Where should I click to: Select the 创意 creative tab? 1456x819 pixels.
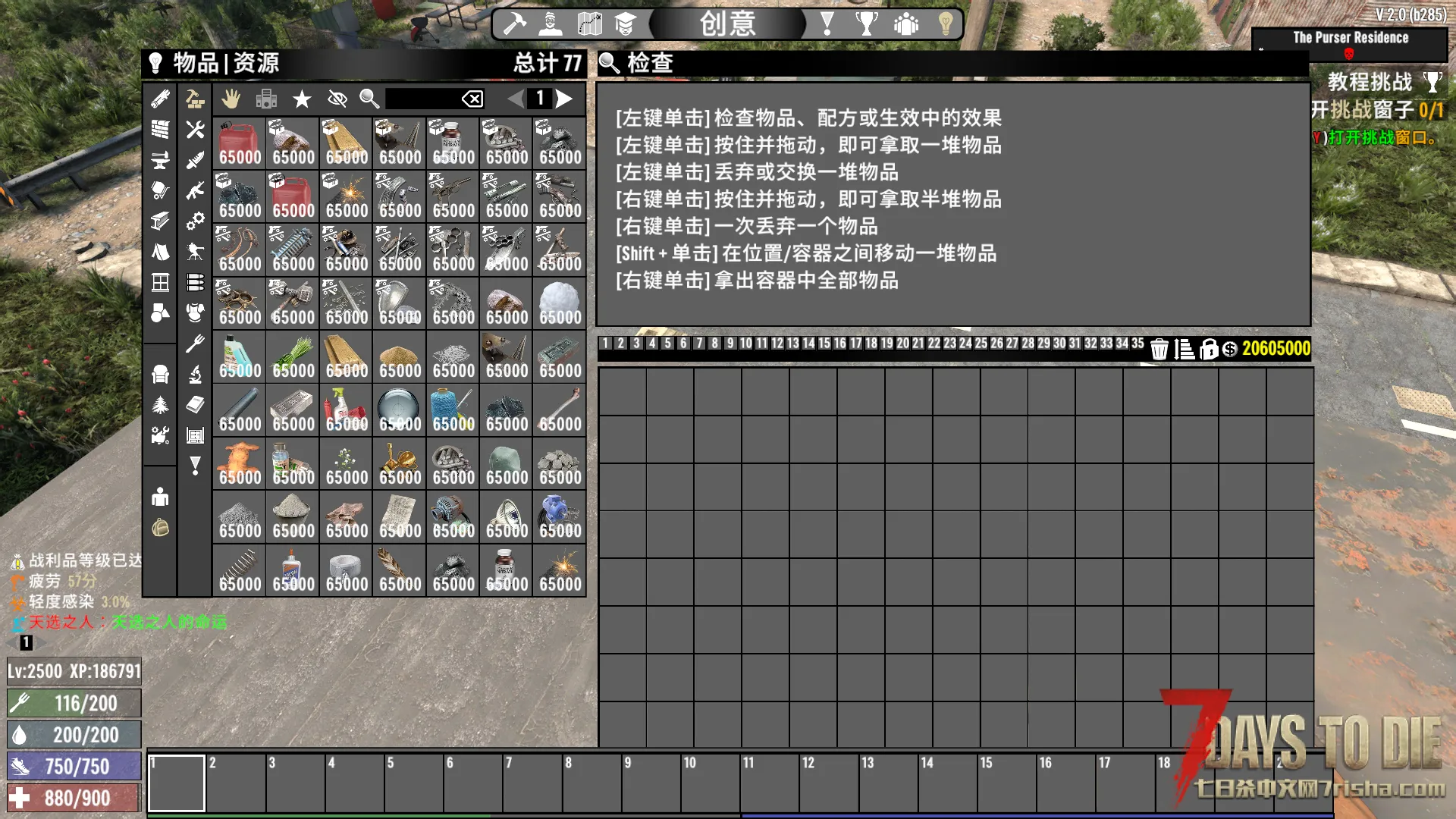[727, 24]
